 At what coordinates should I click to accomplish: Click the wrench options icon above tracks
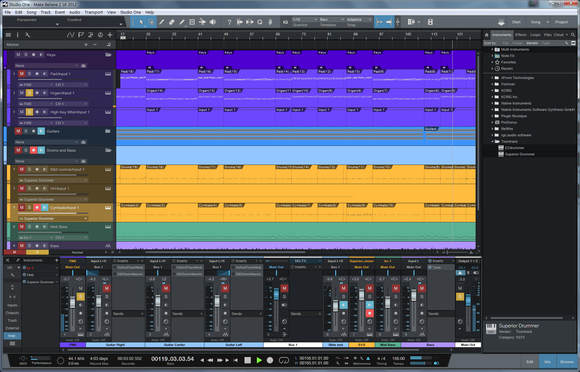pyautogui.click(x=27, y=35)
